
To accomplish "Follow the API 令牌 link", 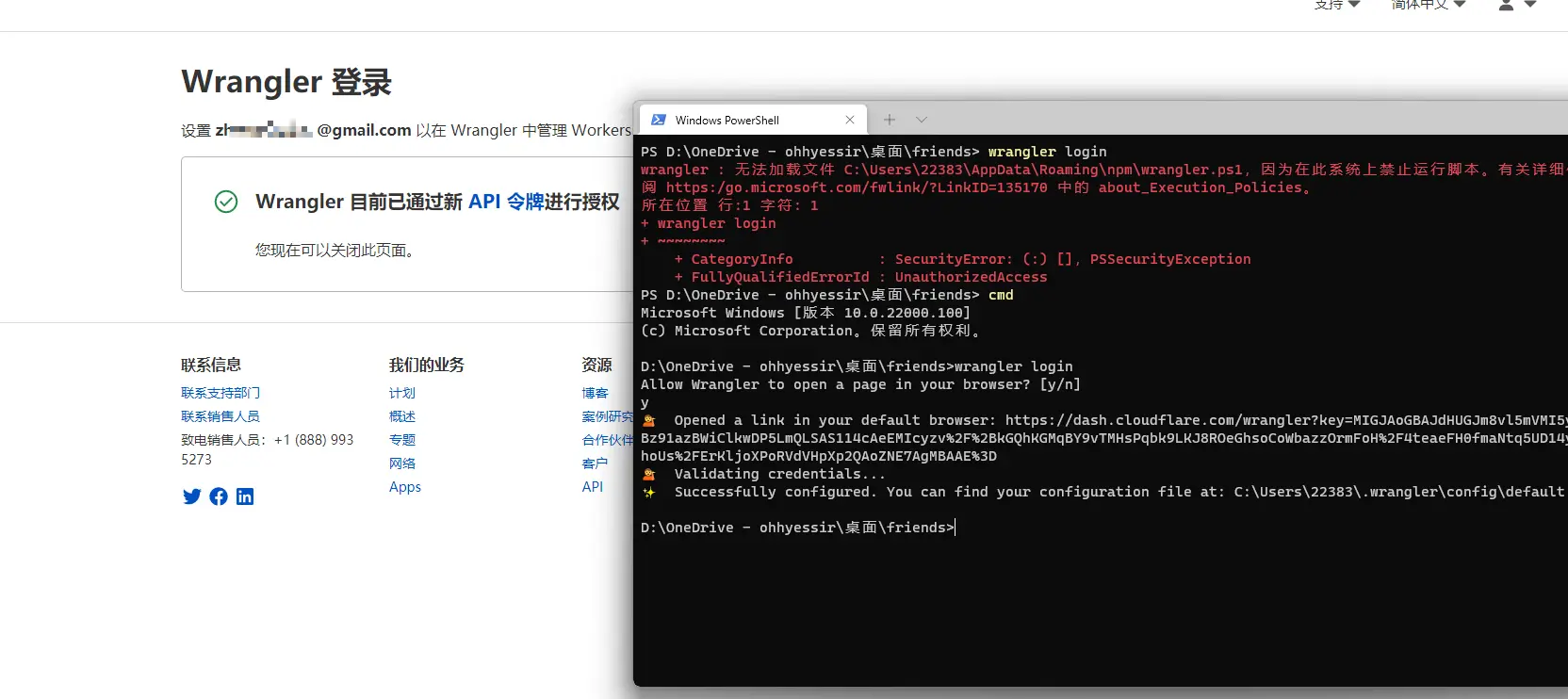I will point(506,202).
